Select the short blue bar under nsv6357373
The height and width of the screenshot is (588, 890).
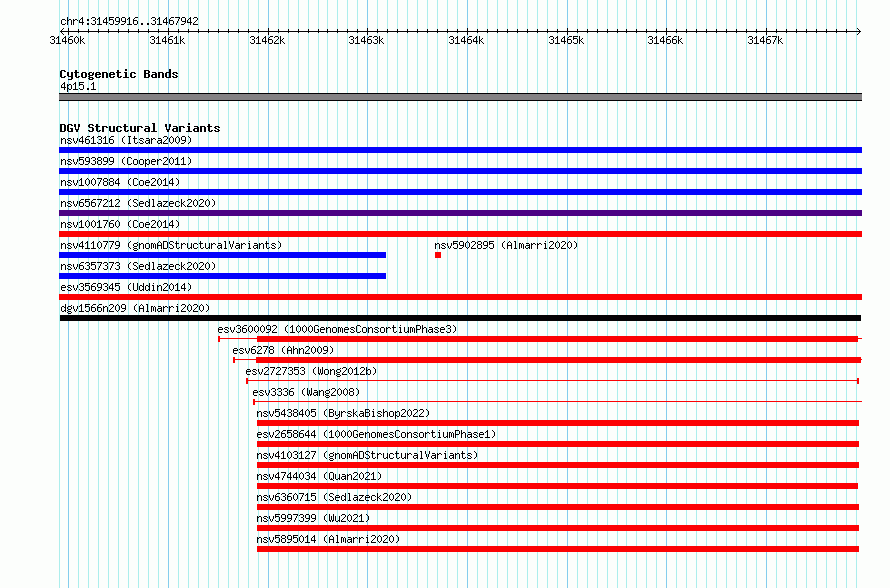click(222, 276)
